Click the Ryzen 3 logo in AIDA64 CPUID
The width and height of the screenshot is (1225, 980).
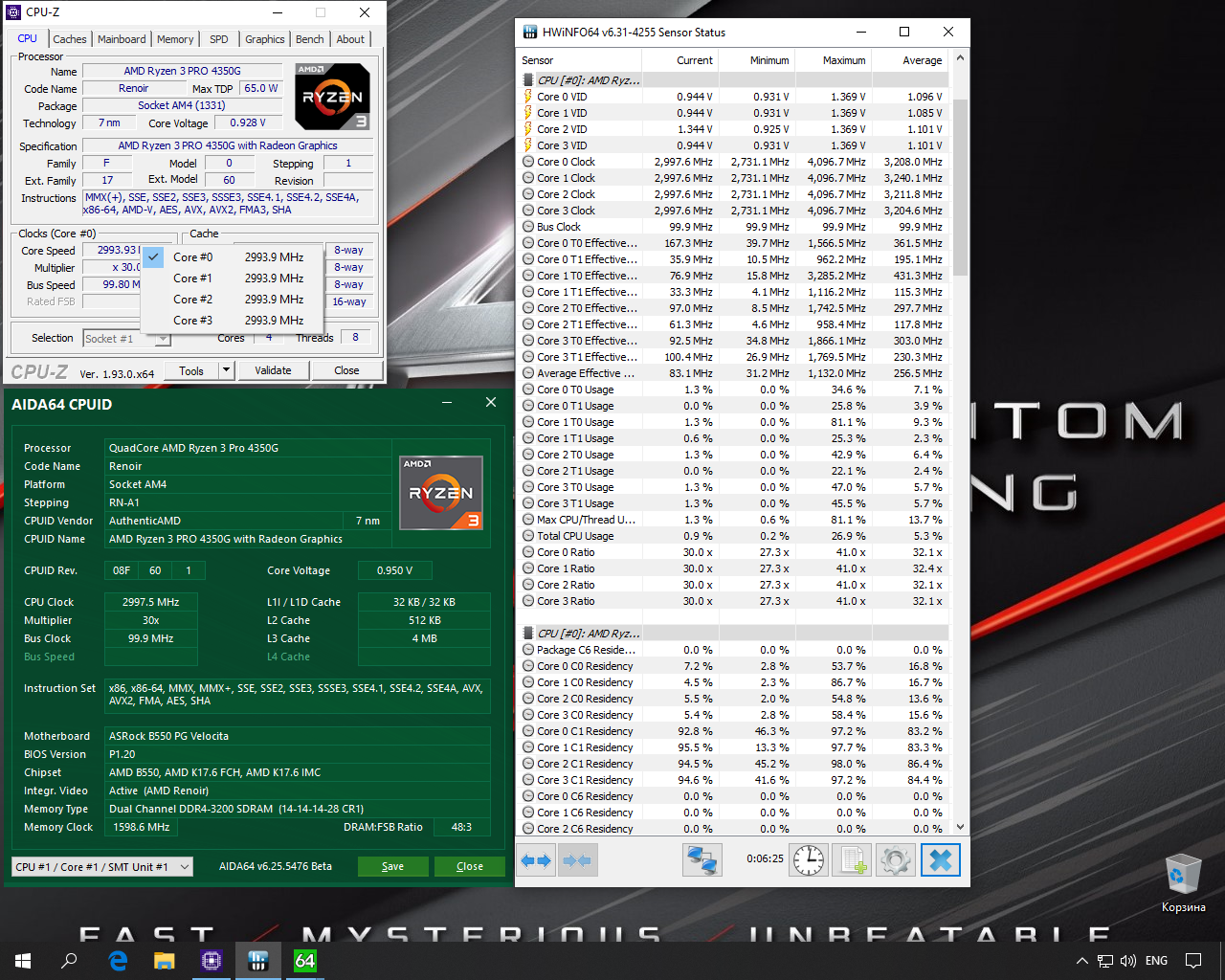[x=440, y=493]
